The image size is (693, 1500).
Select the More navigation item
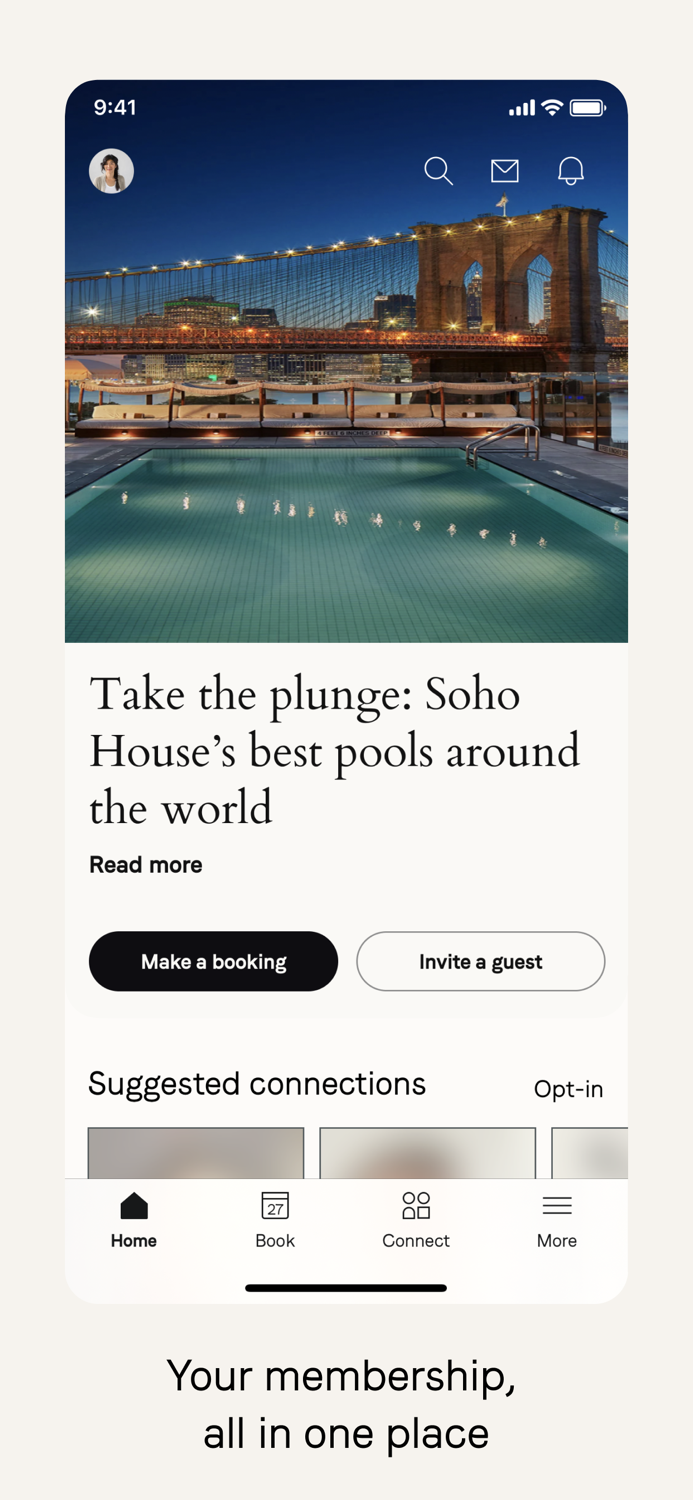click(x=557, y=1220)
